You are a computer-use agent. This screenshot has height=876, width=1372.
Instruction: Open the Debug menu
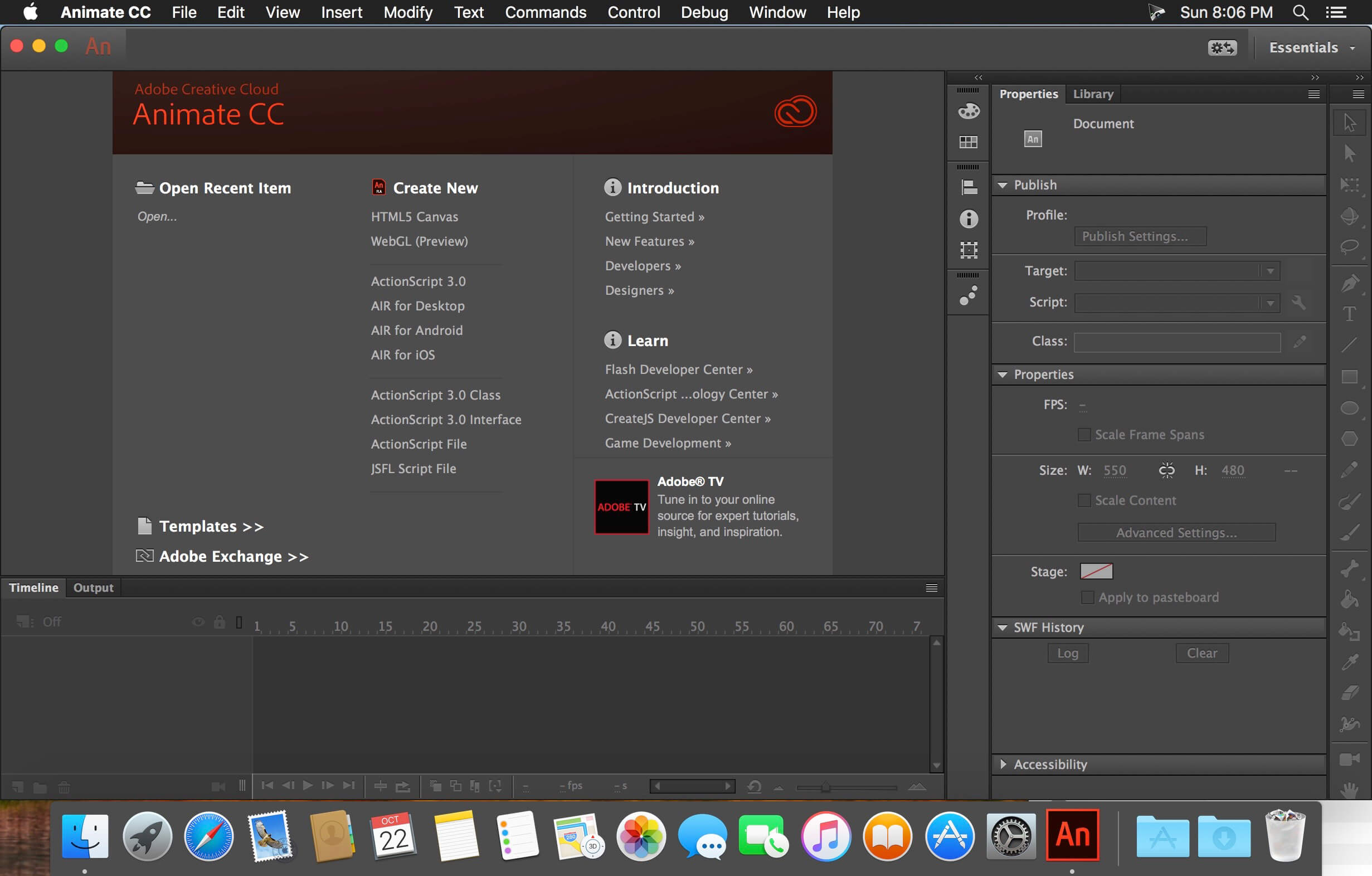pyautogui.click(x=704, y=12)
